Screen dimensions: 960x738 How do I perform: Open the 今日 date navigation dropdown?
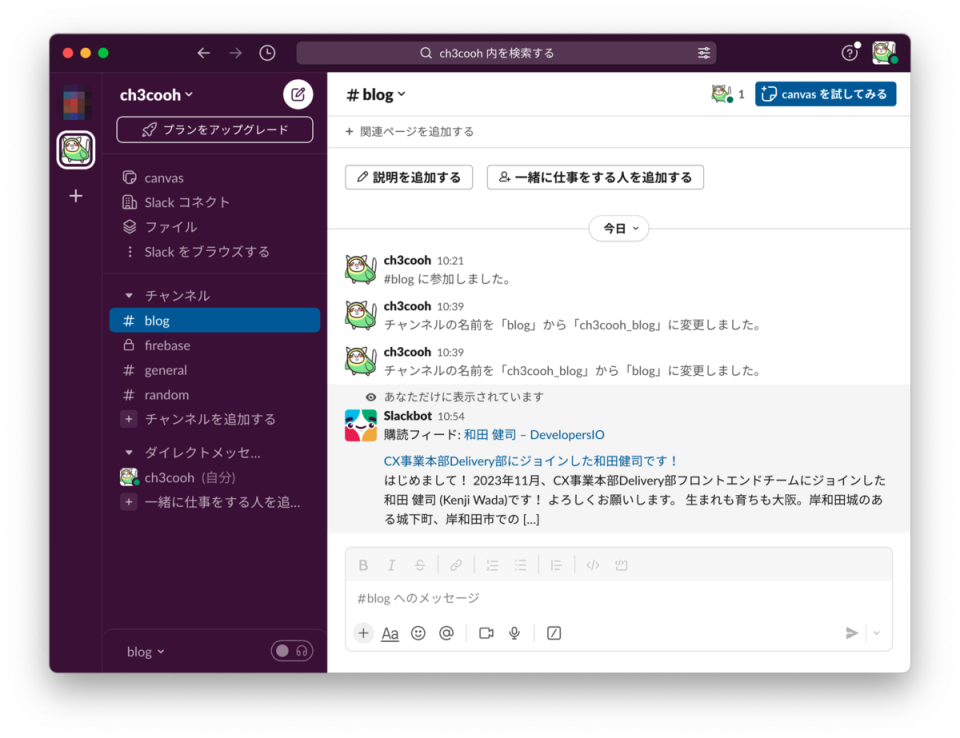(x=618, y=228)
